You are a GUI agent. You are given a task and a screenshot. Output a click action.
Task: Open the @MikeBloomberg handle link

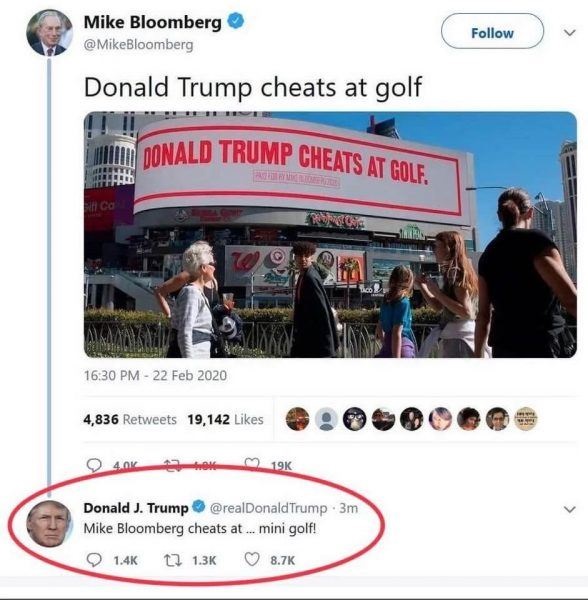(138, 45)
